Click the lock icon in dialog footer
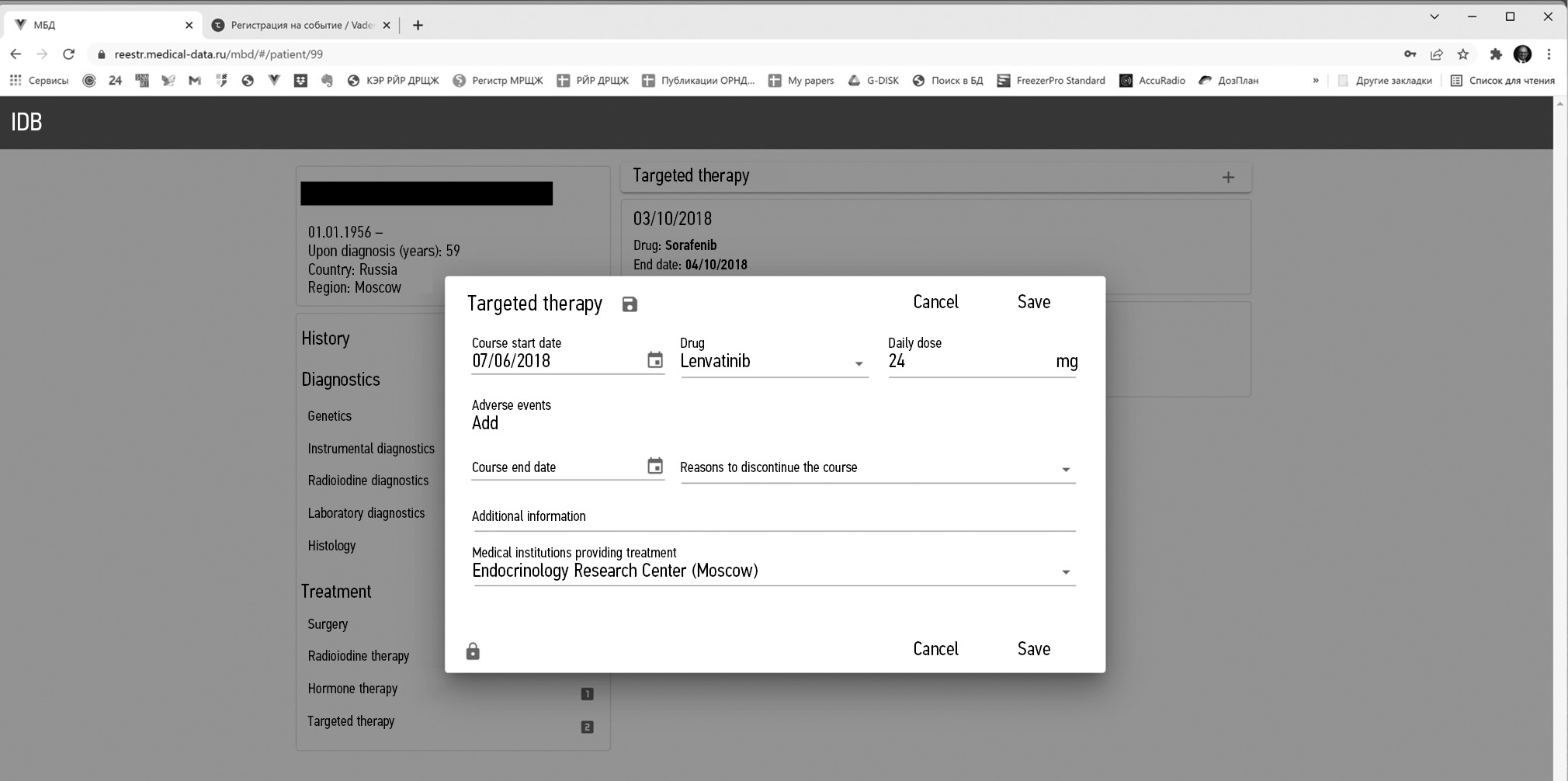Screen dimensions: 1568x781 click(x=473, y=651)
